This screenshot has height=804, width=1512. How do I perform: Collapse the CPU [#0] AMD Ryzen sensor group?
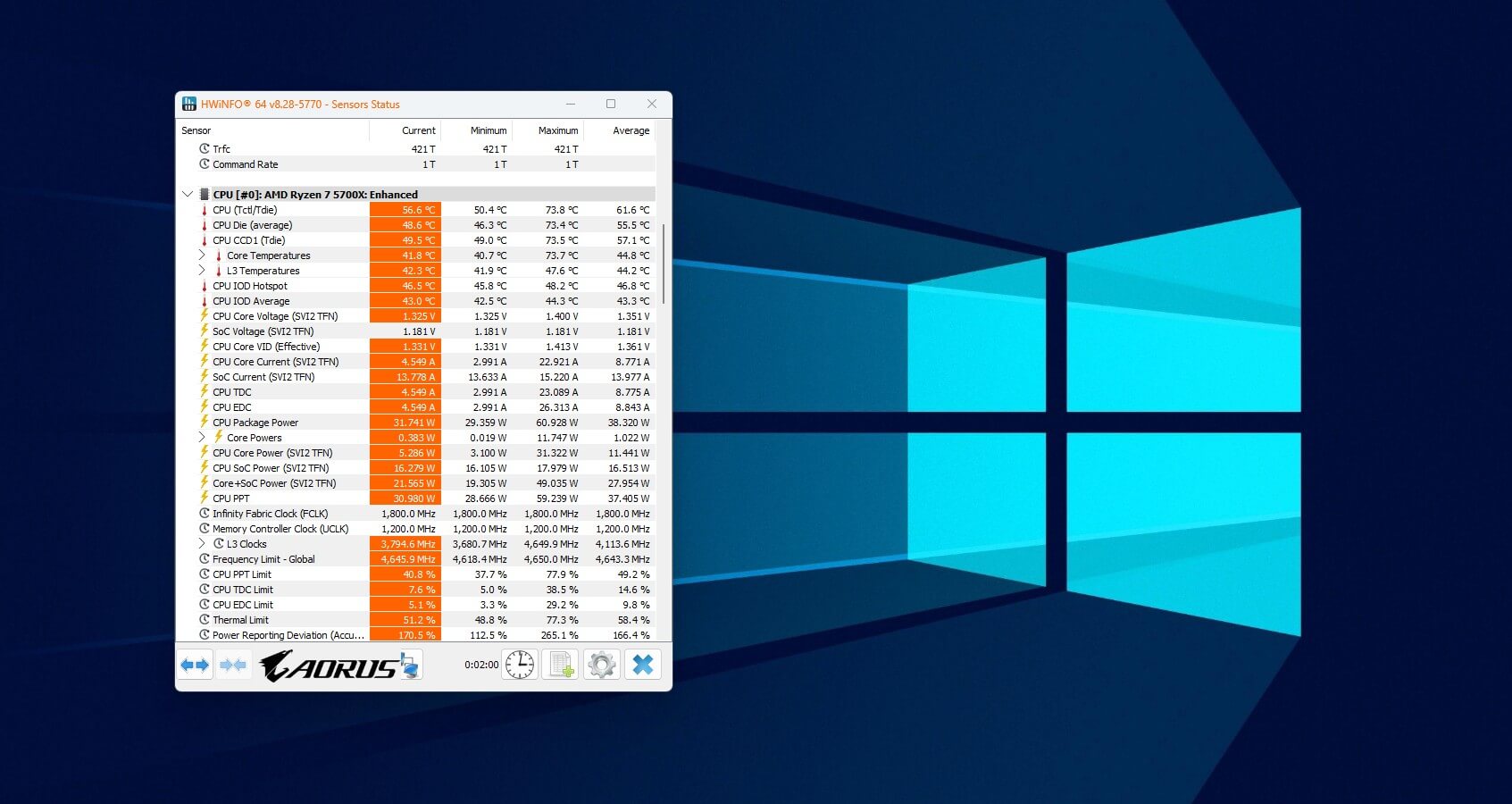tap(188, 194)
